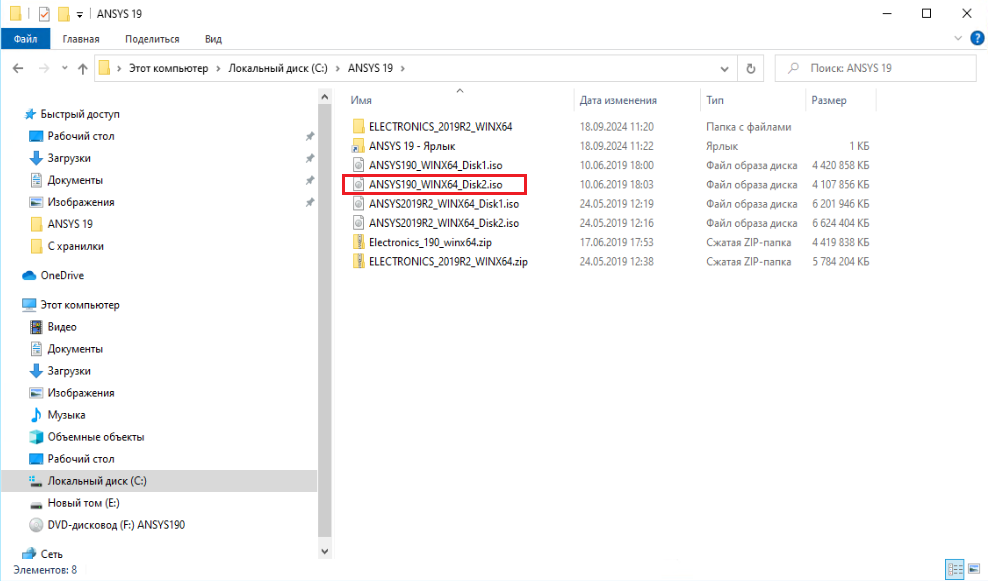Viewport: 988px width, 581px height.
Task: Open the ANSYS 19 folder in navigation pane
Action: 69,224
